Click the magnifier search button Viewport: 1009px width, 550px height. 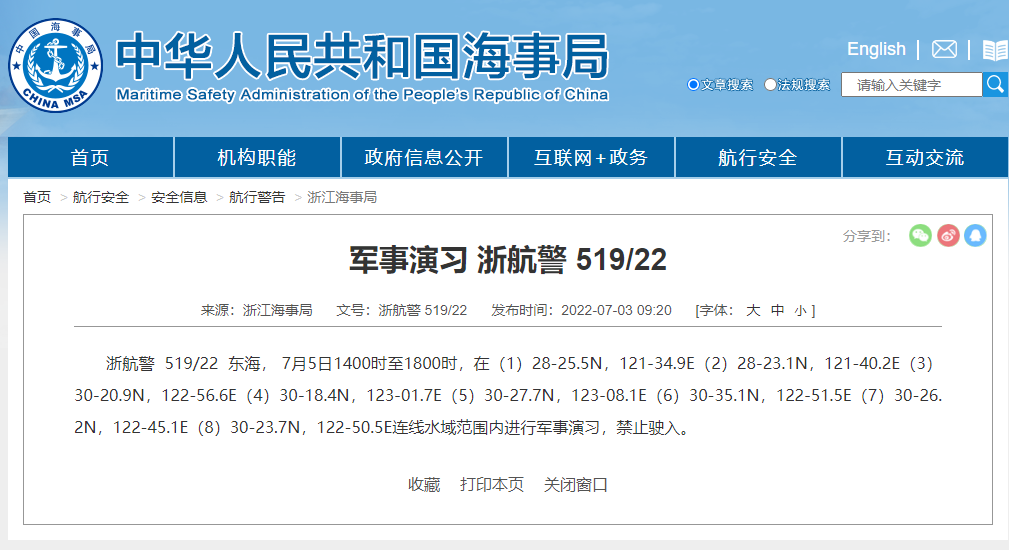click(x=995, y=85)
